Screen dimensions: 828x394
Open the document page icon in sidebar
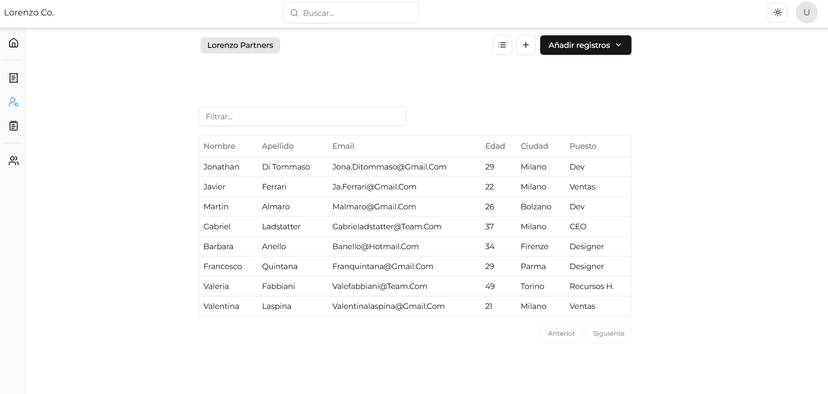pos(14,78)
